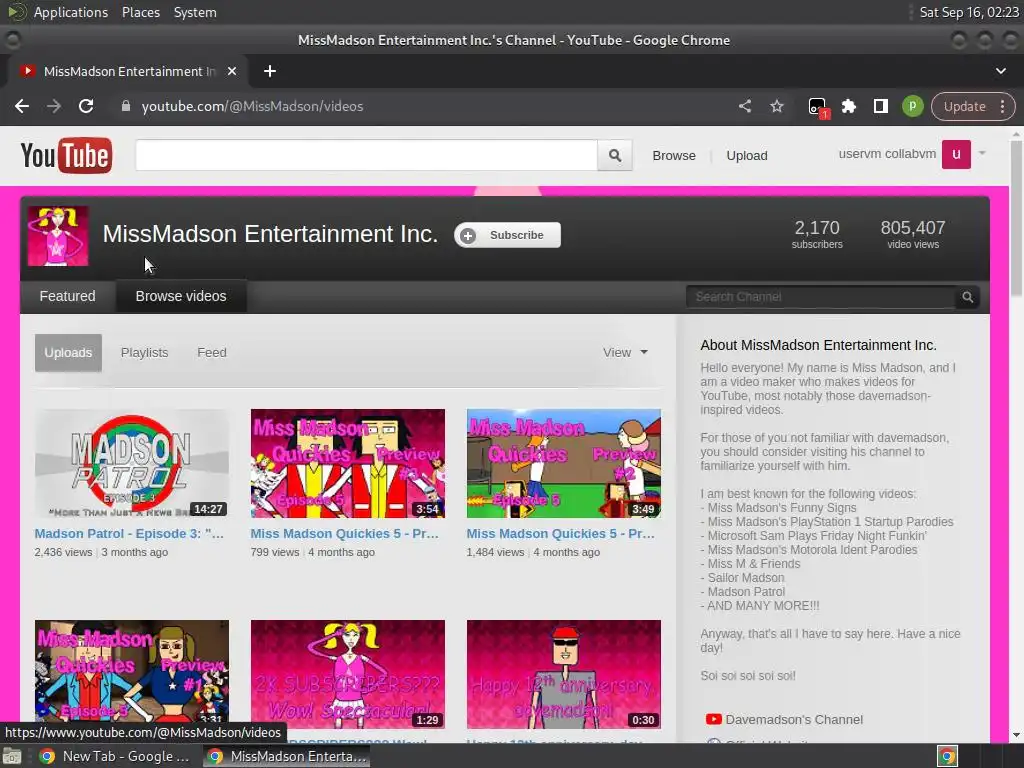Click channel search magnifier icon
This screenshot has width=1024, height=768.
click(x=967, y=297)
